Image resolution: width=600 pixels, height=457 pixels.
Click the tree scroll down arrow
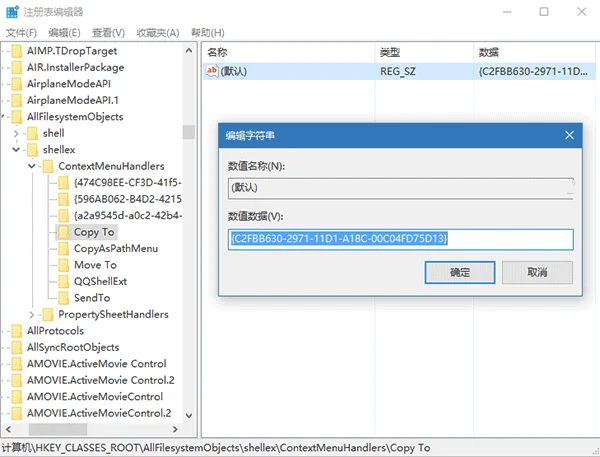189,415
